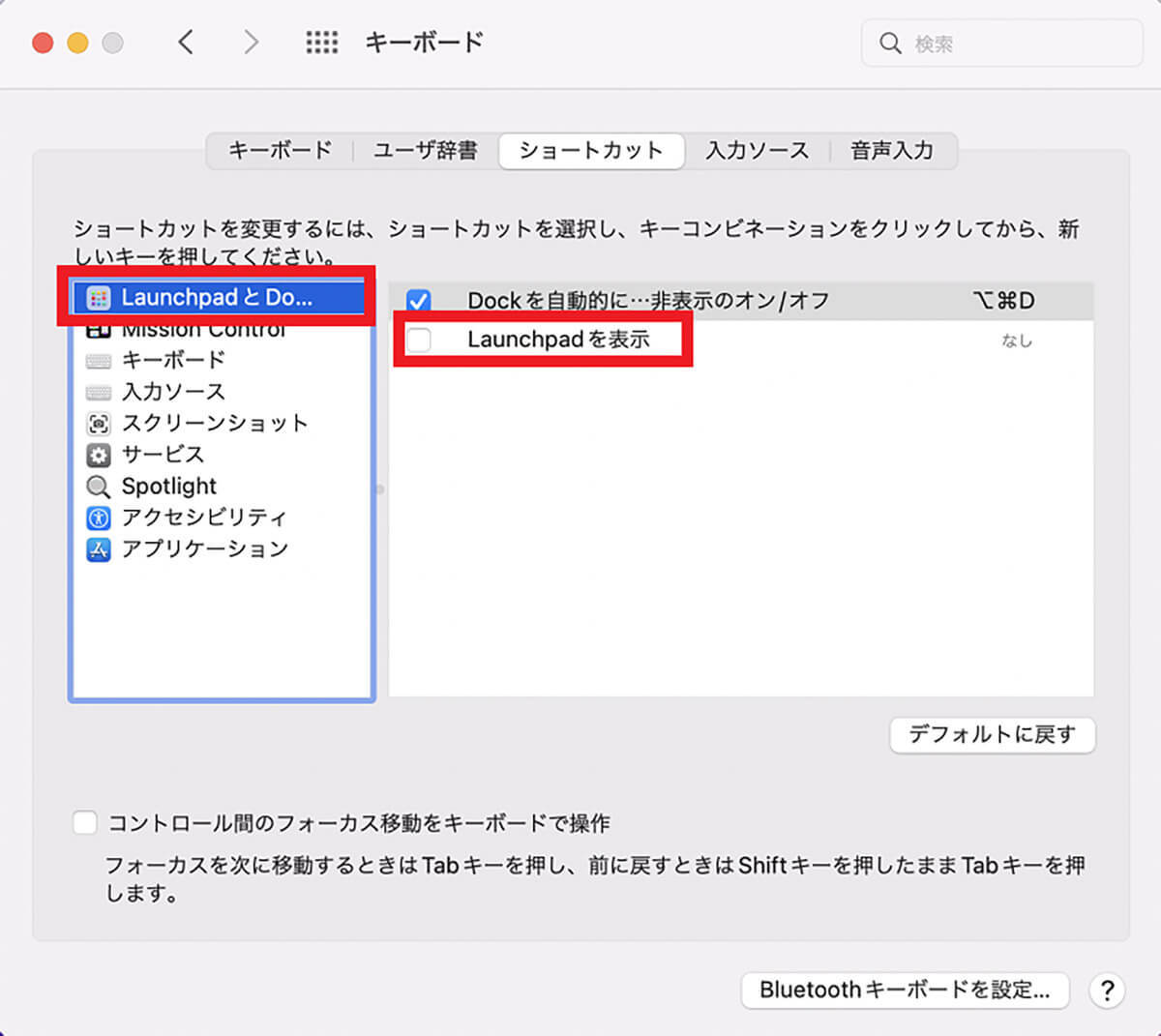Select Launchpad と Do... category row
Viewport: 1161px width, 1036px height.
[222, 298]
